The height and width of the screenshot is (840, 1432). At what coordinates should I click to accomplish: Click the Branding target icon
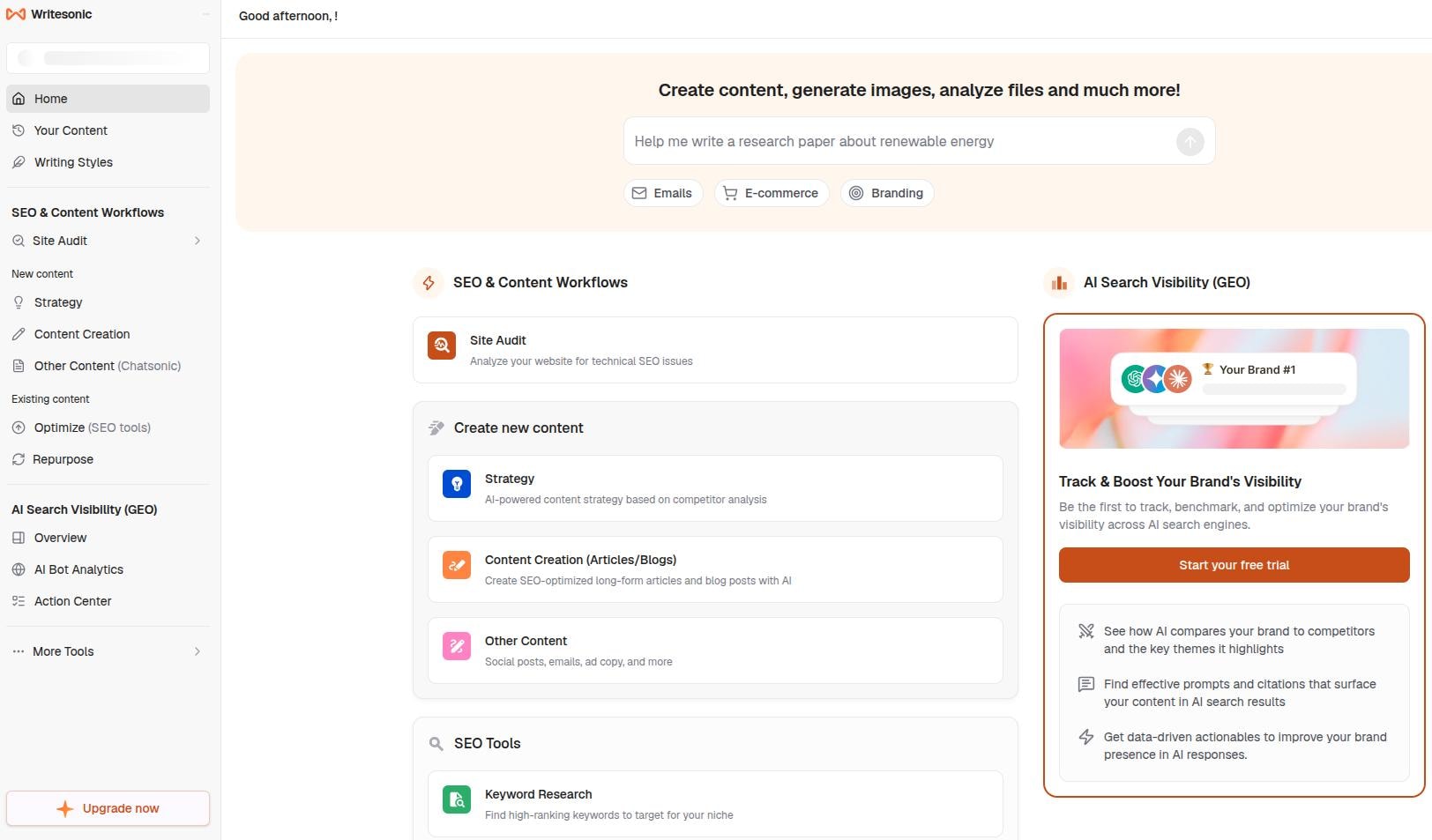click(856, 193)
